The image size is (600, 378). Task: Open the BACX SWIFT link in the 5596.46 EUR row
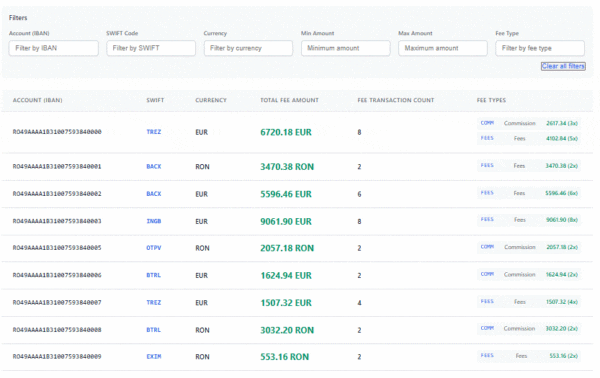[x=153, y=194]
